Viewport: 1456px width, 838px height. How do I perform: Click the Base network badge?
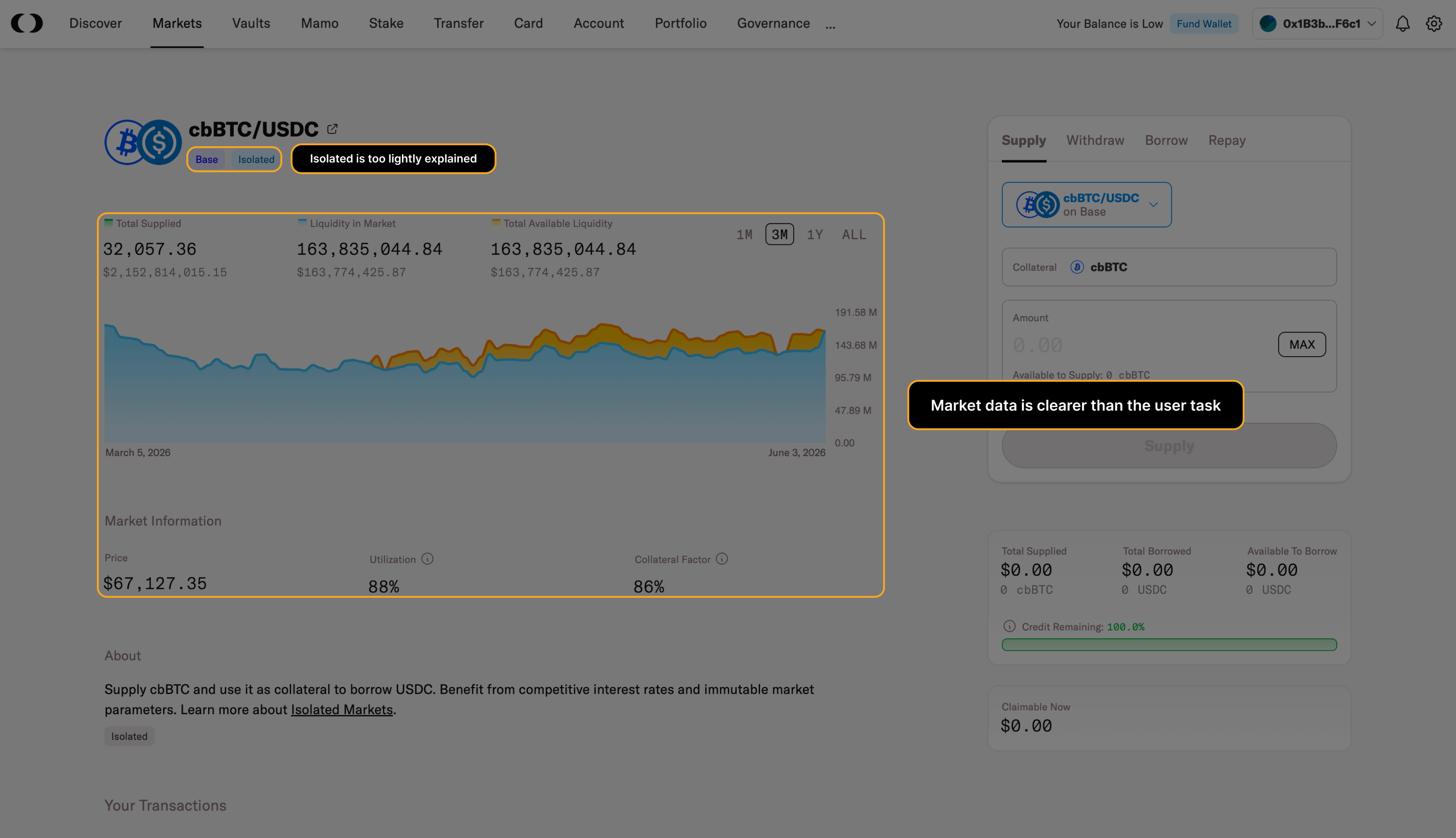[x=207, y=159]
